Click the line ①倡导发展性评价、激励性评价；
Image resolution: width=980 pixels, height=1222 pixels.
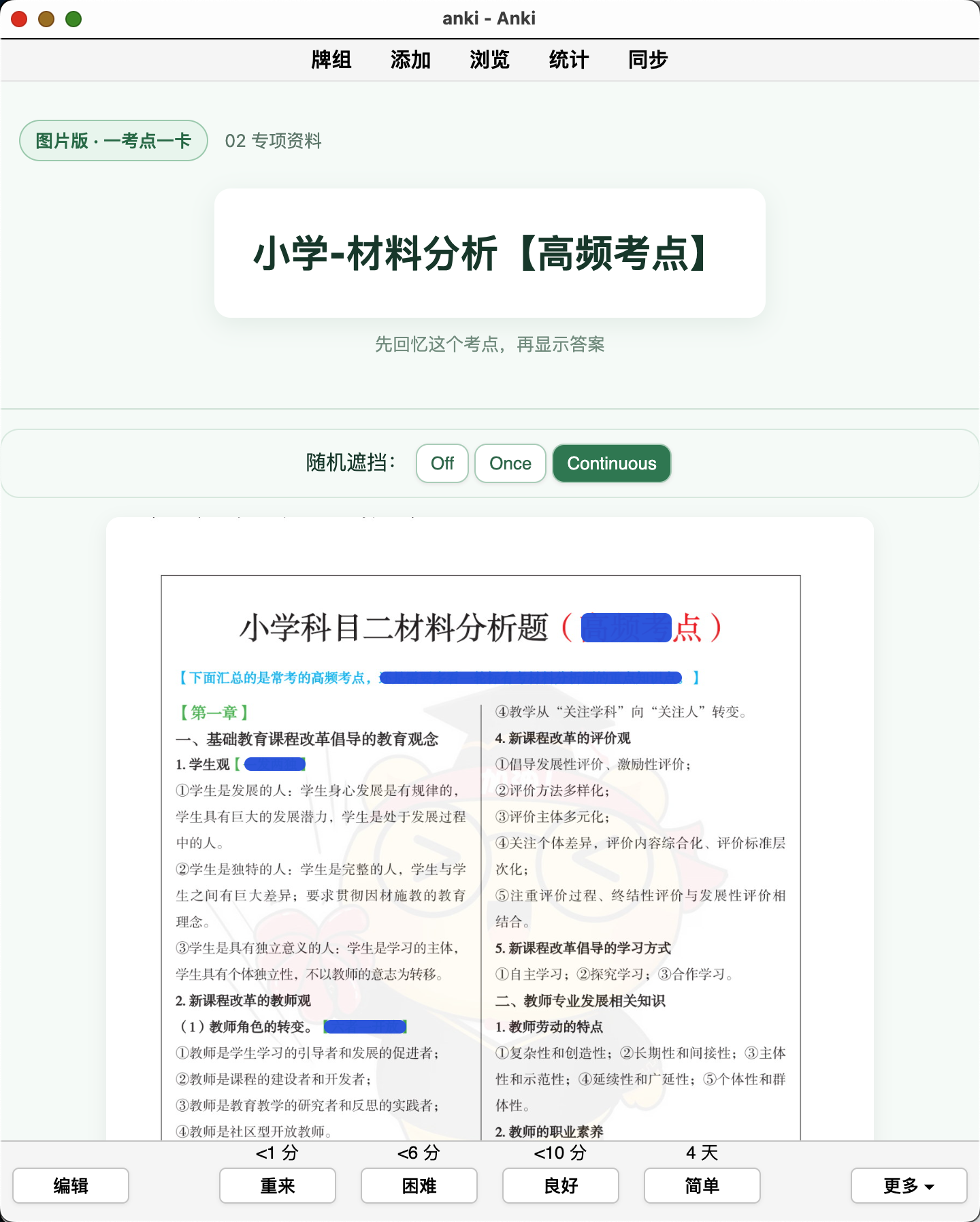pyautogui.click(x=593, y=765)
